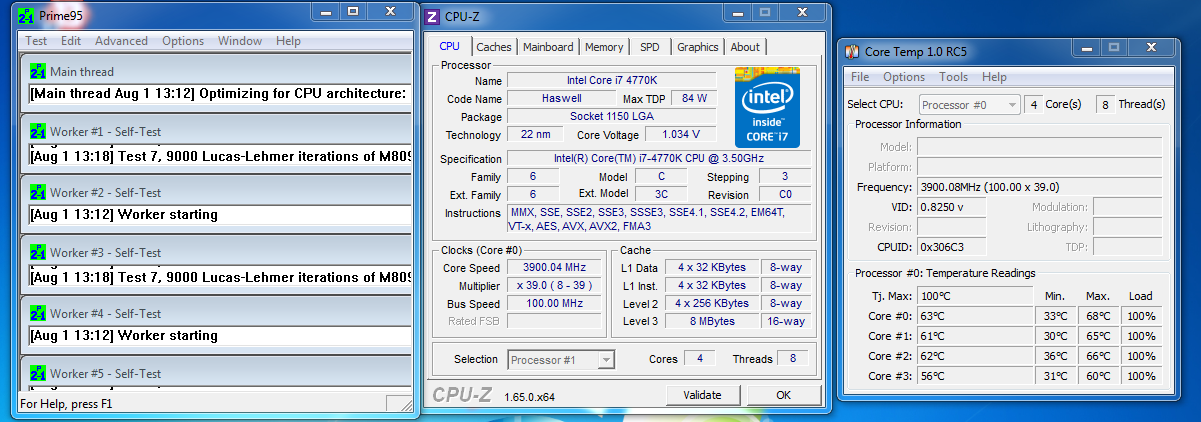1201x422 pixels.
Task: Switch to CPU-Z Caches tab
Action: [493, 47]
